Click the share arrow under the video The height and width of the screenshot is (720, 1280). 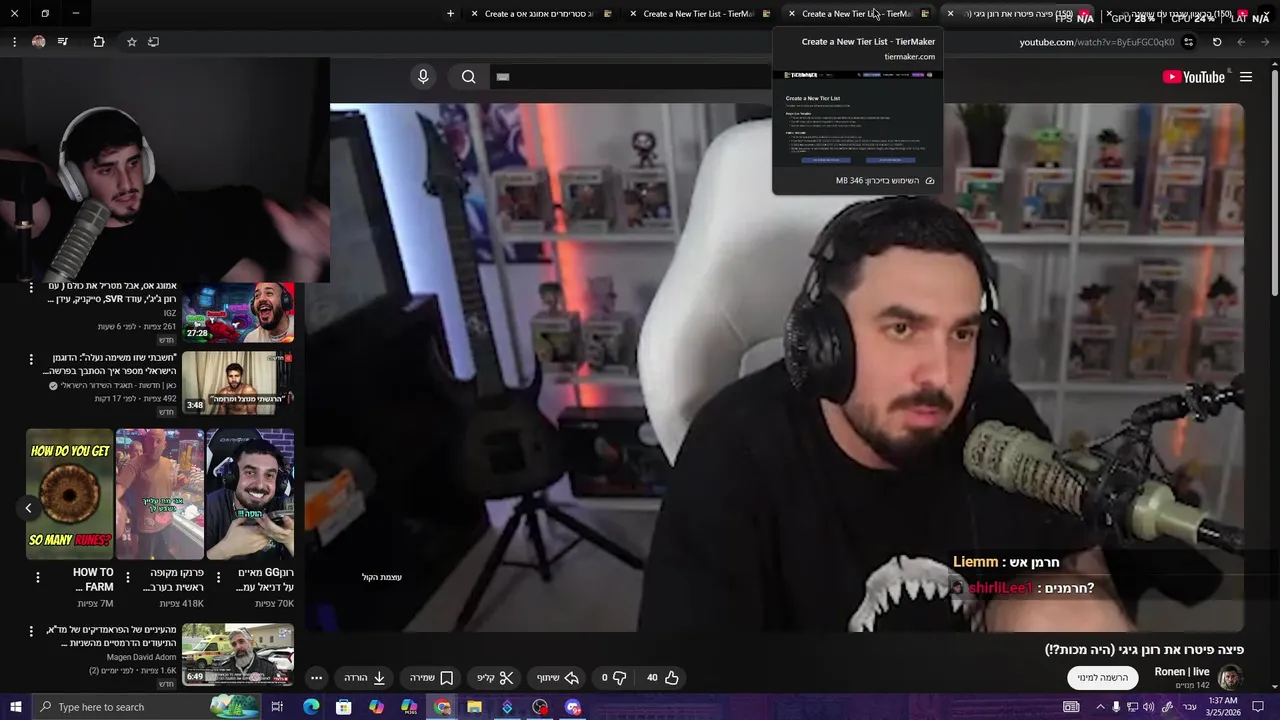[x=558, y=678]
